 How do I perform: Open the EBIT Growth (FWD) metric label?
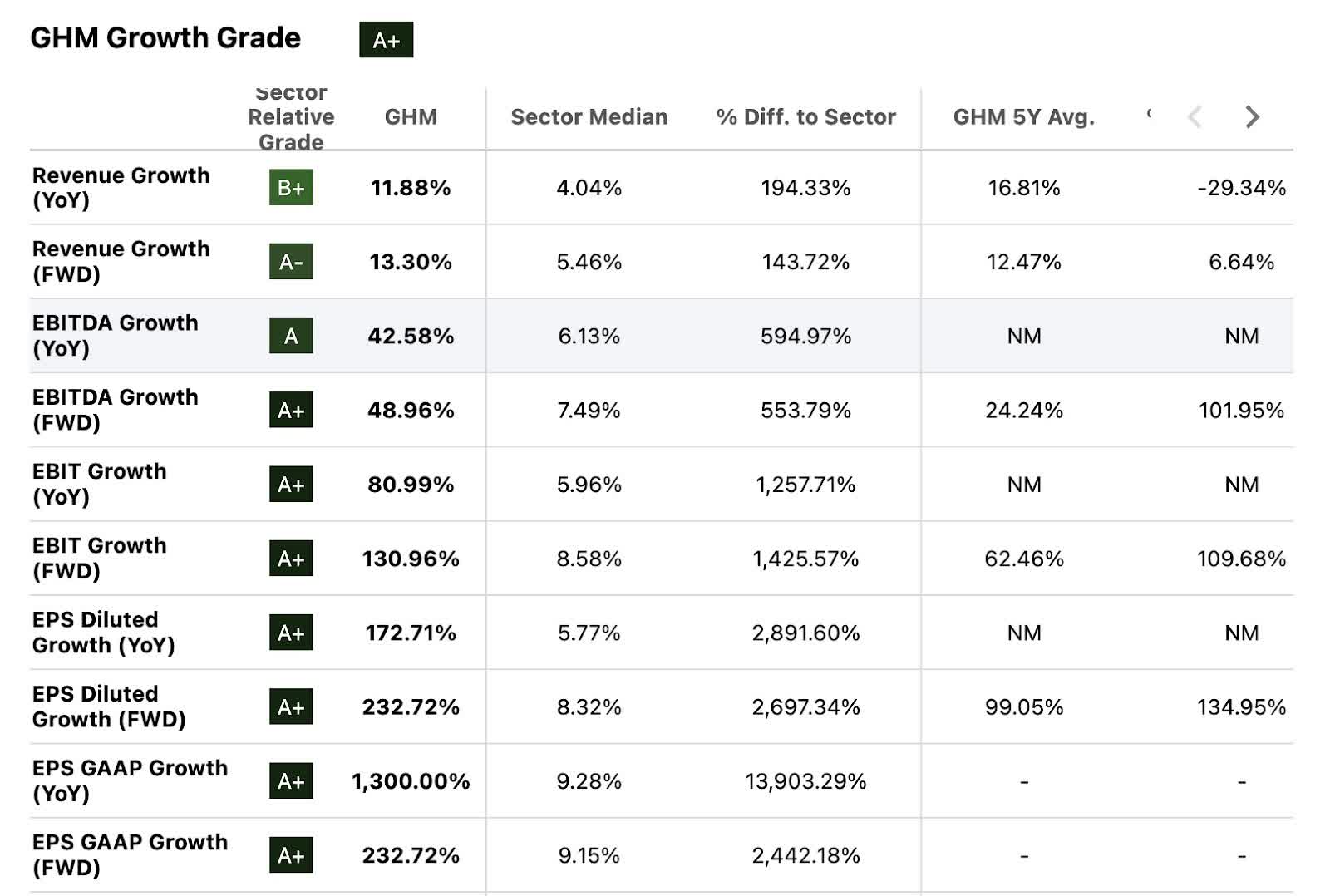point(99,559)
